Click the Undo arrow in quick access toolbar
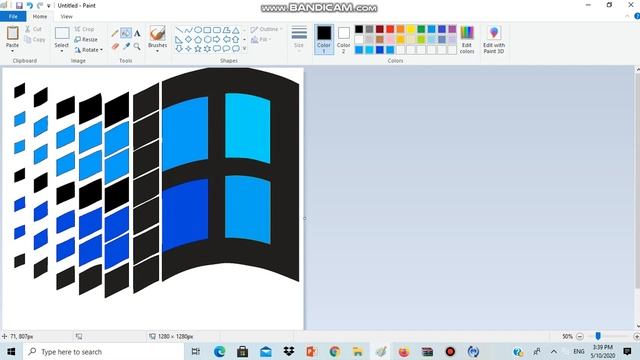Viewport: 640px width, 360px height. tap(30, 6)
